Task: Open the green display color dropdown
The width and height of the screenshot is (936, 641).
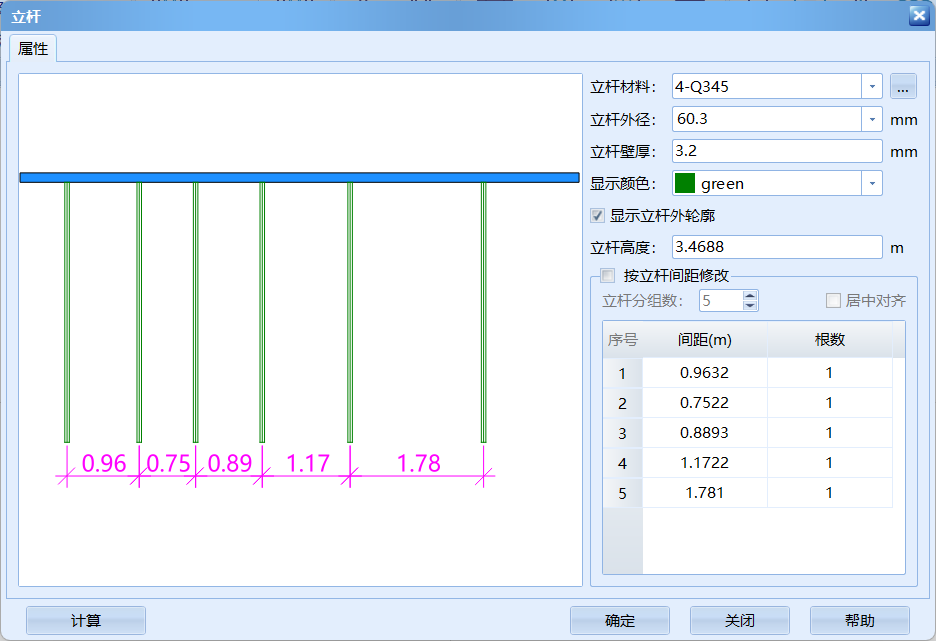Action: click(871, 183)
